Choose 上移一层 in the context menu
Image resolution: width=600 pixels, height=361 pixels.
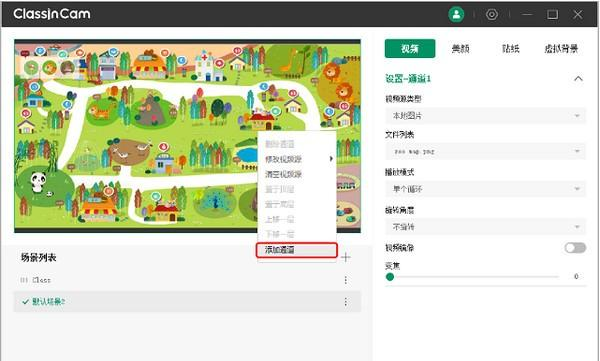click(297, 220)
